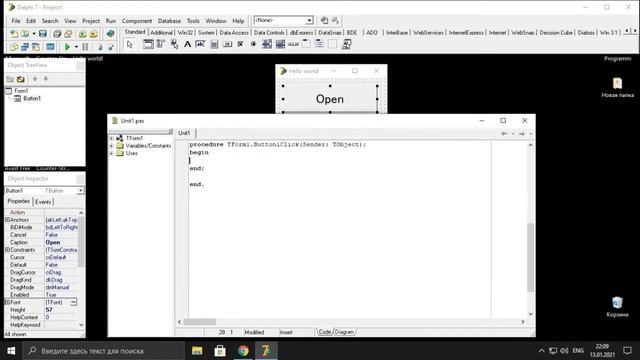Image resolution: width=640 pixels, height=360 pixels.
Task: Click the Open file toolbar icon
Action: (x=25, y=34)
